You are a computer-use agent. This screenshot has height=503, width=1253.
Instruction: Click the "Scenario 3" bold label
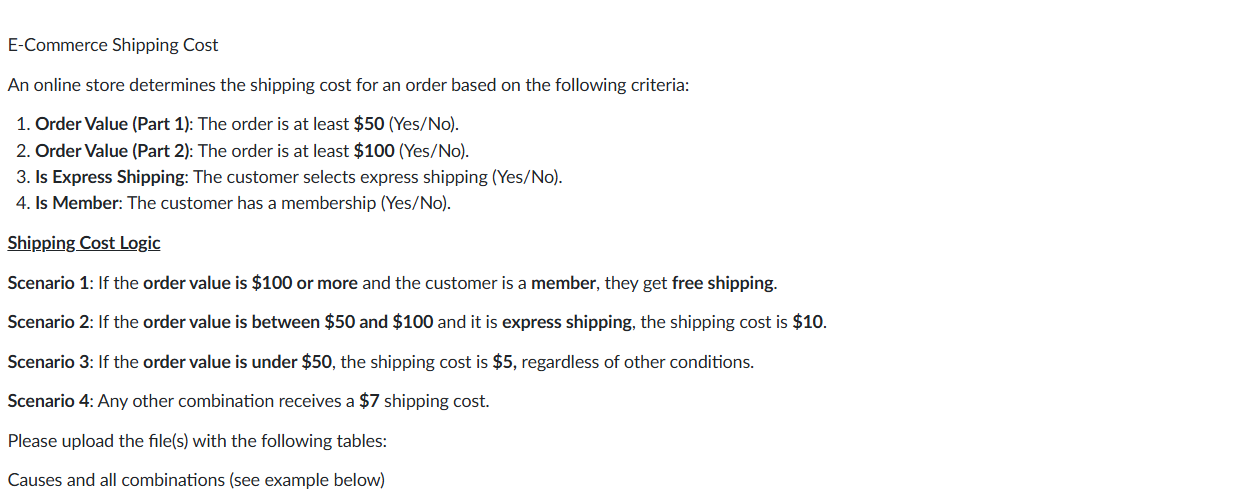click(x=48, y=362)
